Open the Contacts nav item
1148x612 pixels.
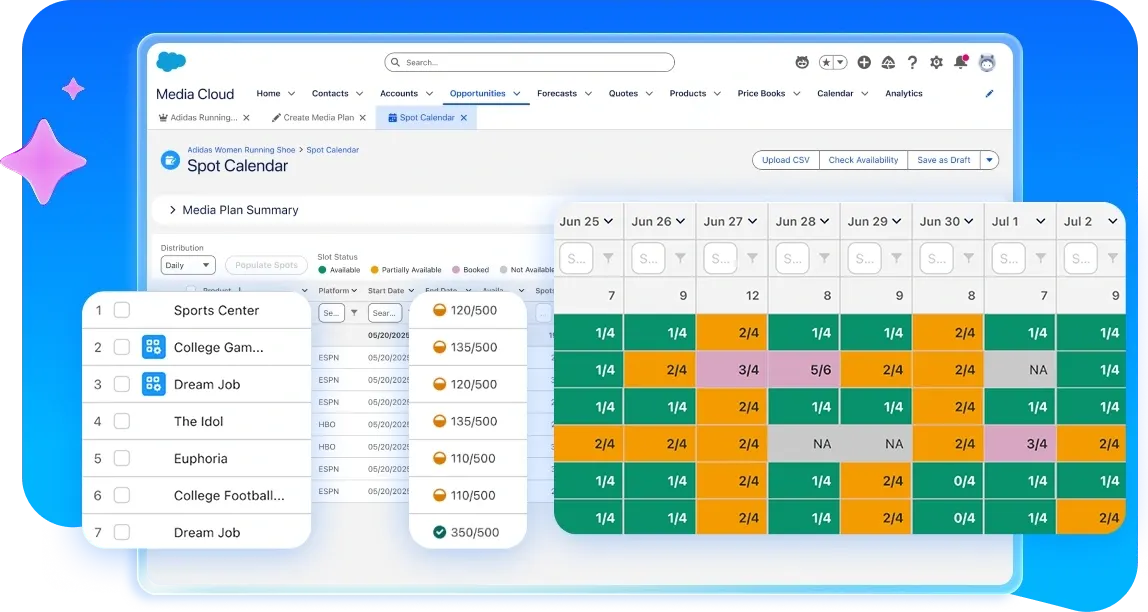[x=330, y=94]
